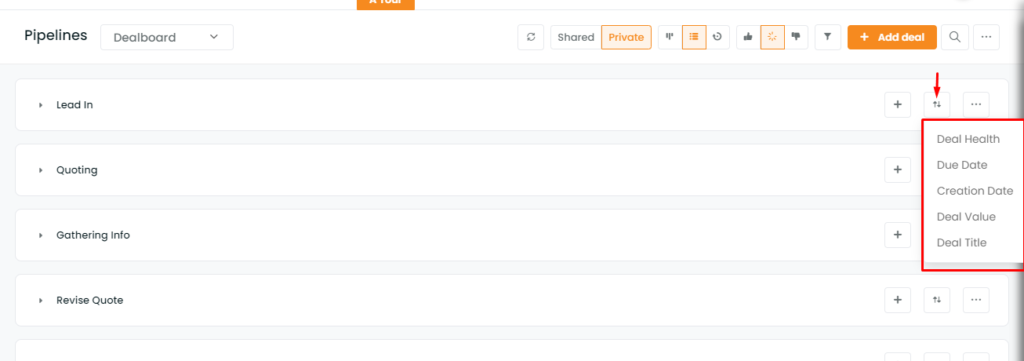Click the sort icon in Lead In row
The width and height of the screenshot is (1024, 361).
point(936,104)
